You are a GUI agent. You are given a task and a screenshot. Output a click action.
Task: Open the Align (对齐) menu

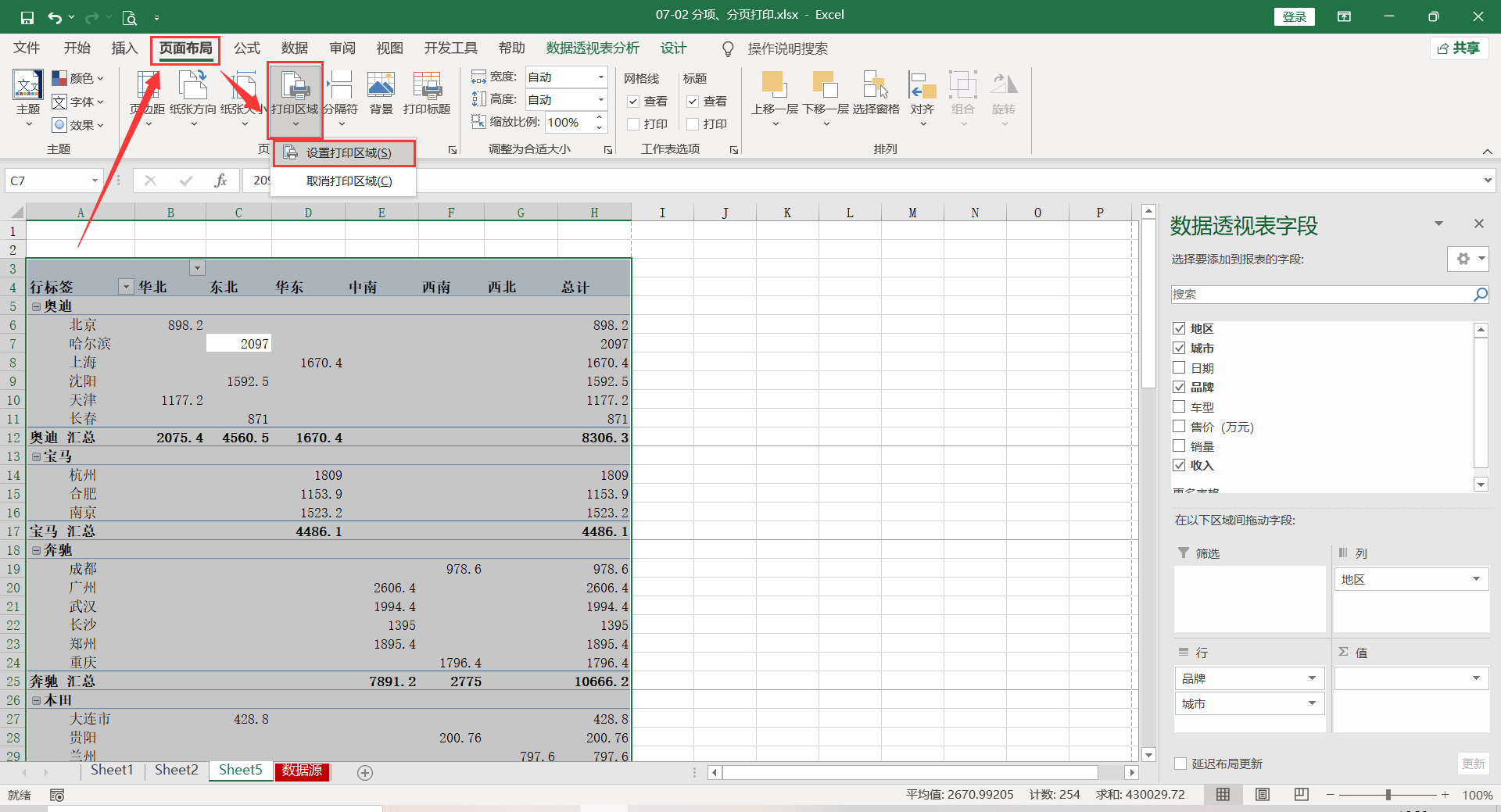pyautogui.click(x=922, y=98)
